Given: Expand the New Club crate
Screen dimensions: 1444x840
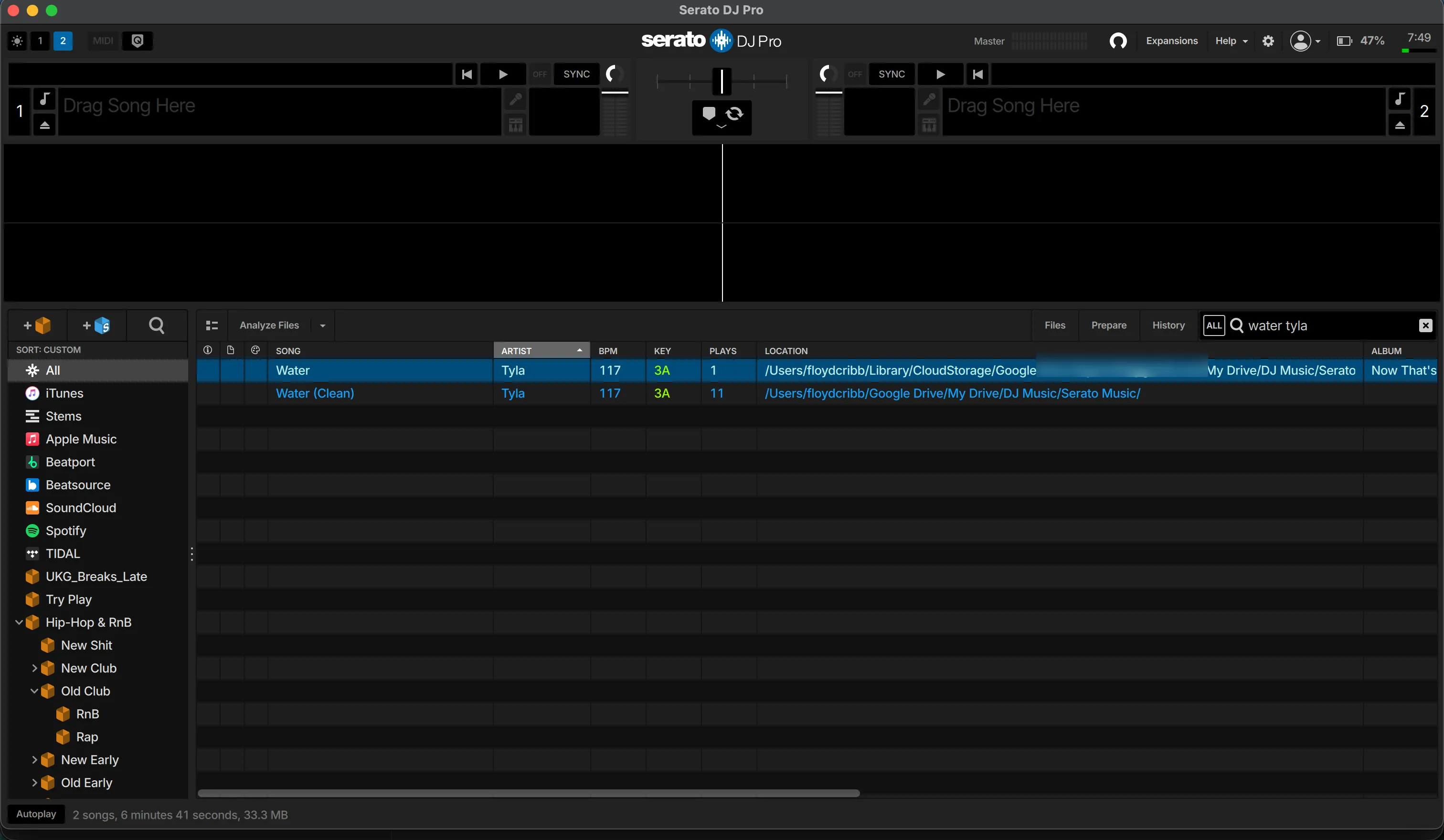Looking at the screenshot, I should [x=34, y=668].
